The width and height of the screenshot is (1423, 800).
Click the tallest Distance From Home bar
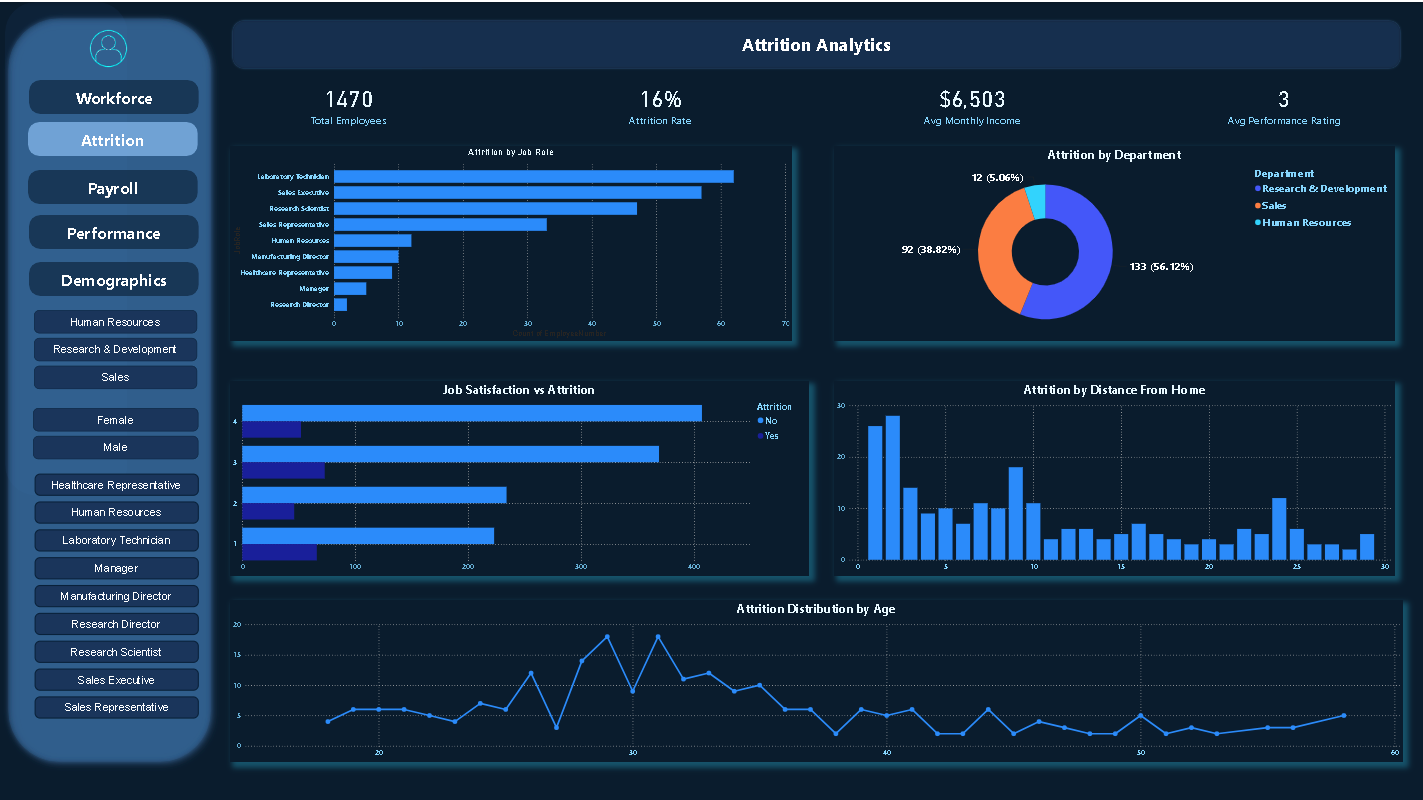(892, 488)
